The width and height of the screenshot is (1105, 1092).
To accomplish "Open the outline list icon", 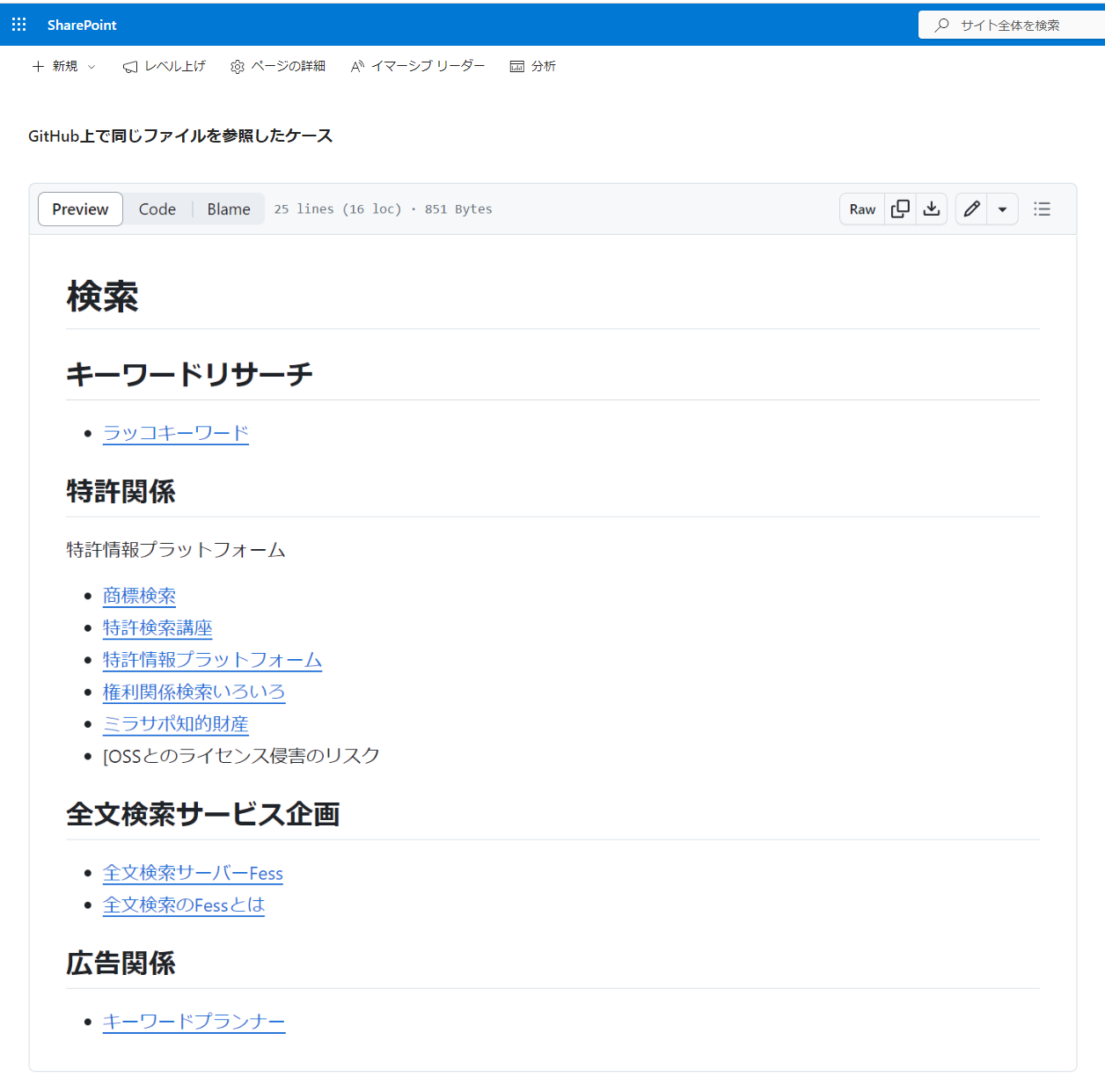I will [1042, 209].
